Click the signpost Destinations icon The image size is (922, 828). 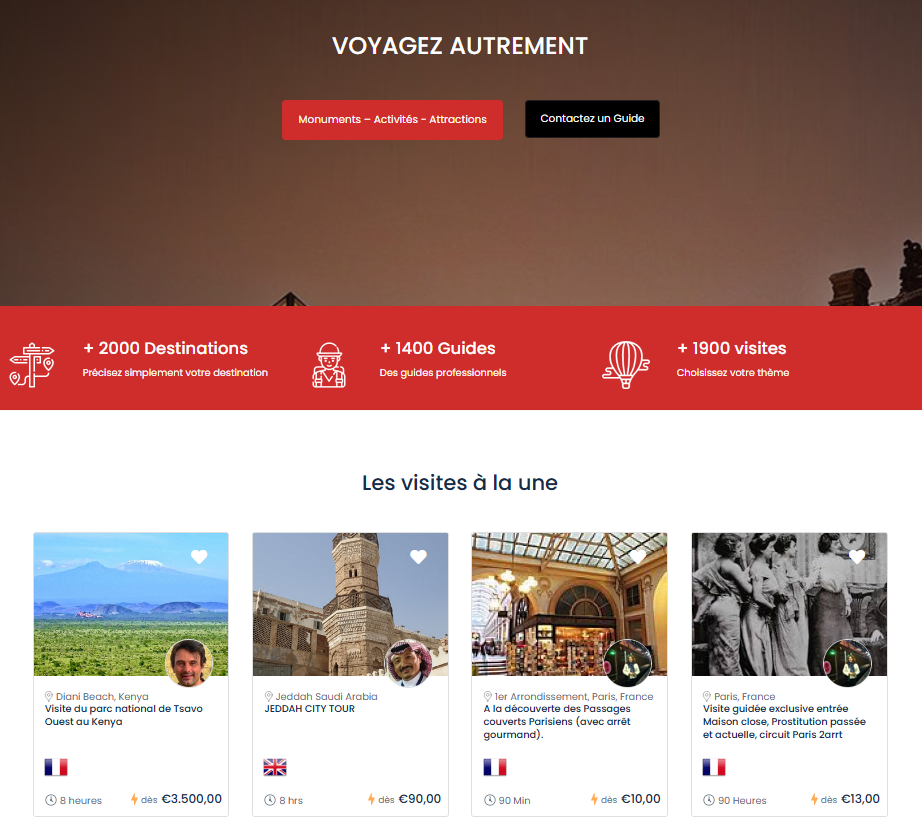pos(32,365)
